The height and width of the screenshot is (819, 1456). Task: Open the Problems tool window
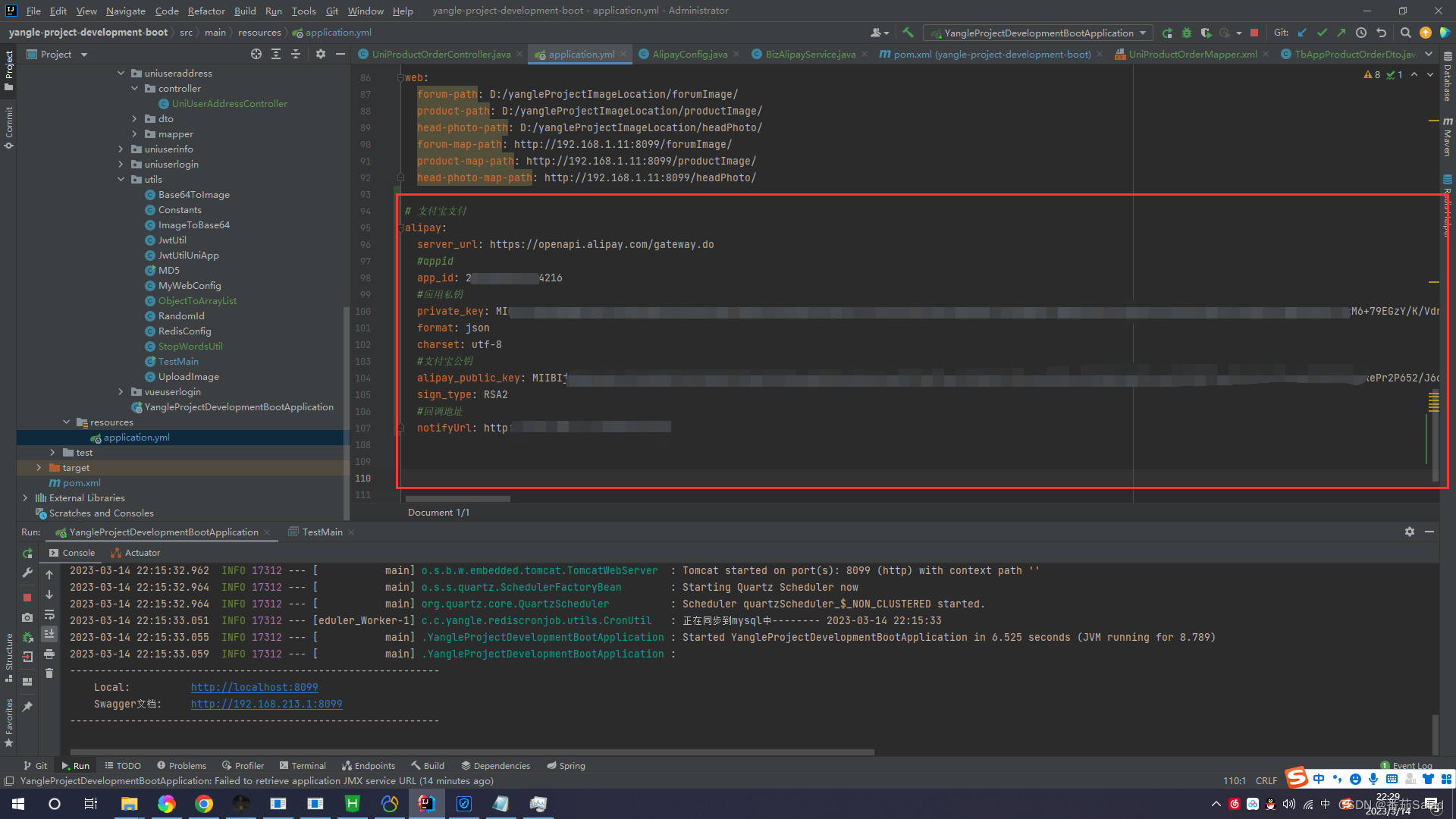pos(181,765)
